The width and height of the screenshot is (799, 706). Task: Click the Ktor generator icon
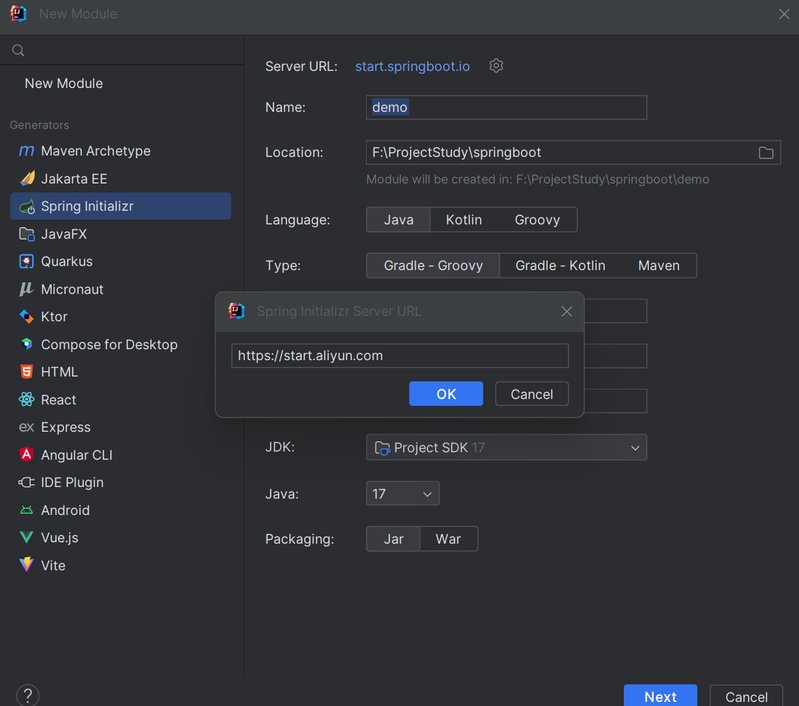click(26, 317)
